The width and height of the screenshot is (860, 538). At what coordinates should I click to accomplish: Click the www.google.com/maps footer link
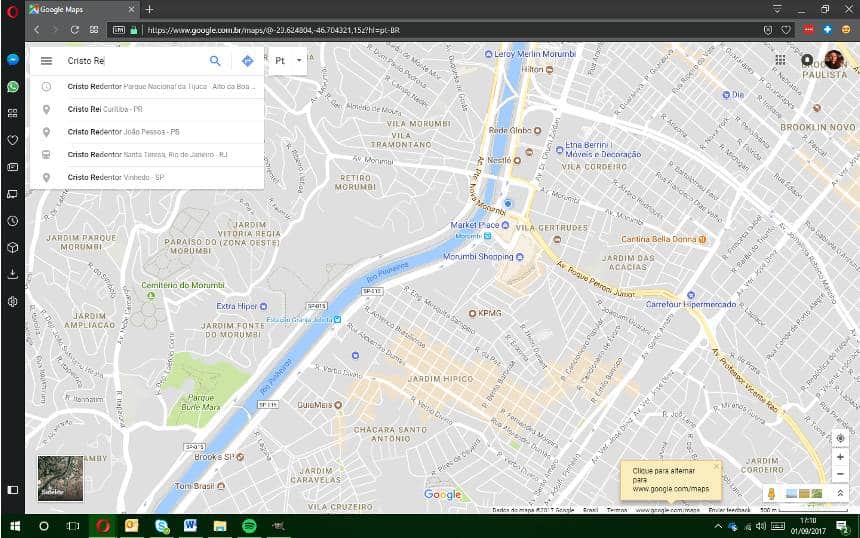click(667, 510)
